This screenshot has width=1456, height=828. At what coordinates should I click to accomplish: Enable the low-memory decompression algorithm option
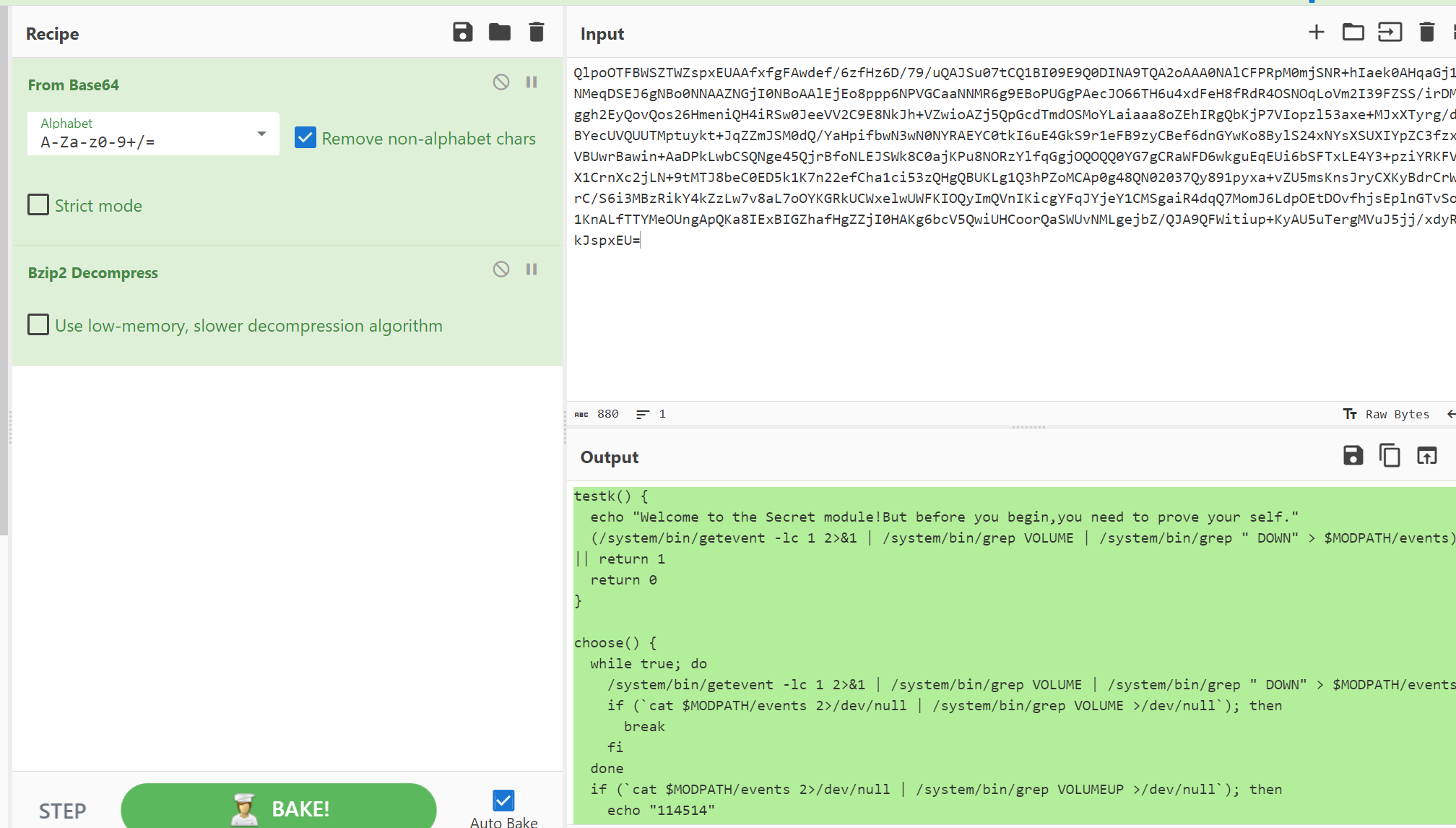pyautogui.click(x=38, y=325)
